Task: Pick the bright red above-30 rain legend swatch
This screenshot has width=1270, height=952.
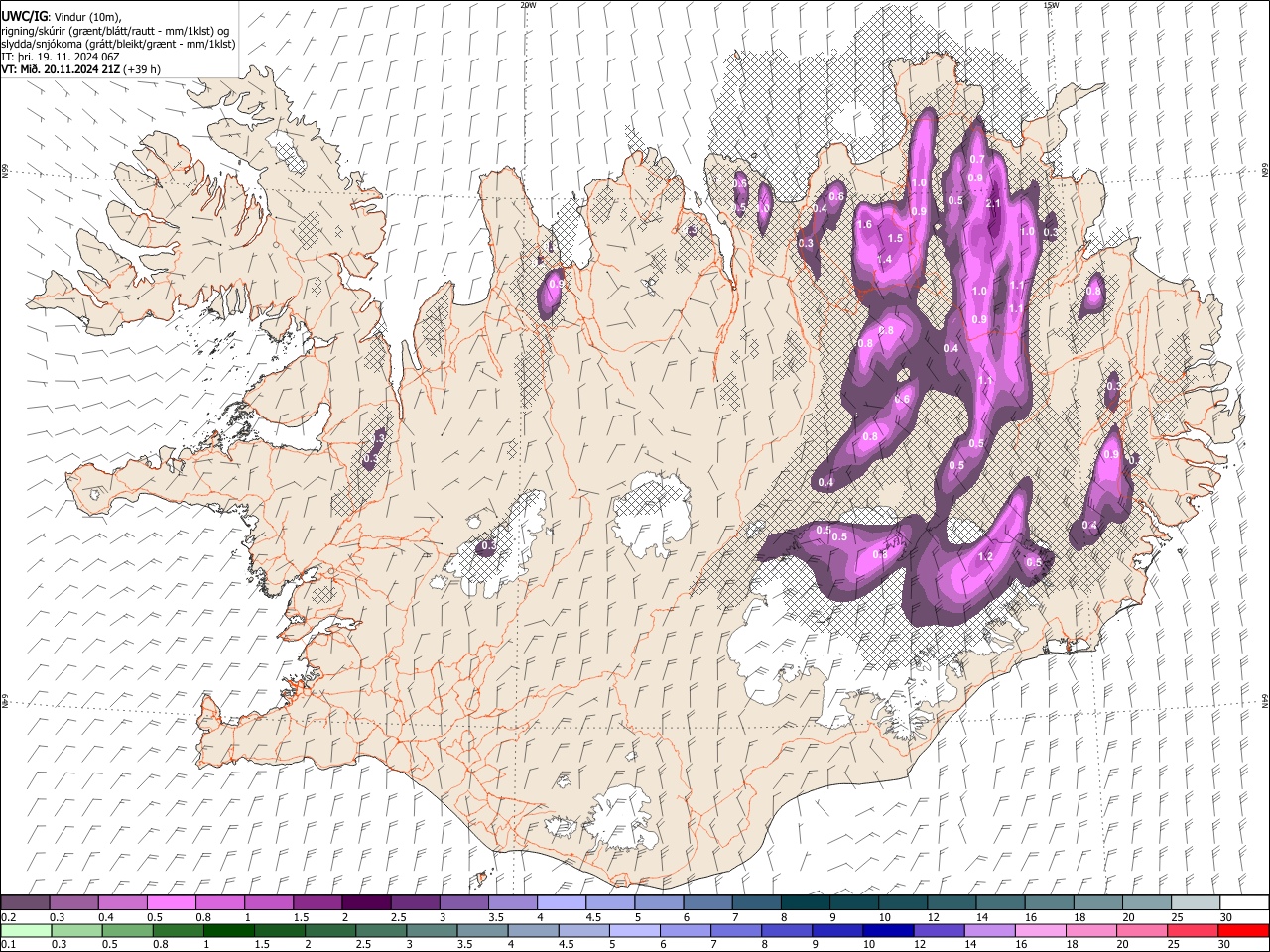Action: click(x=1244, y=930)
